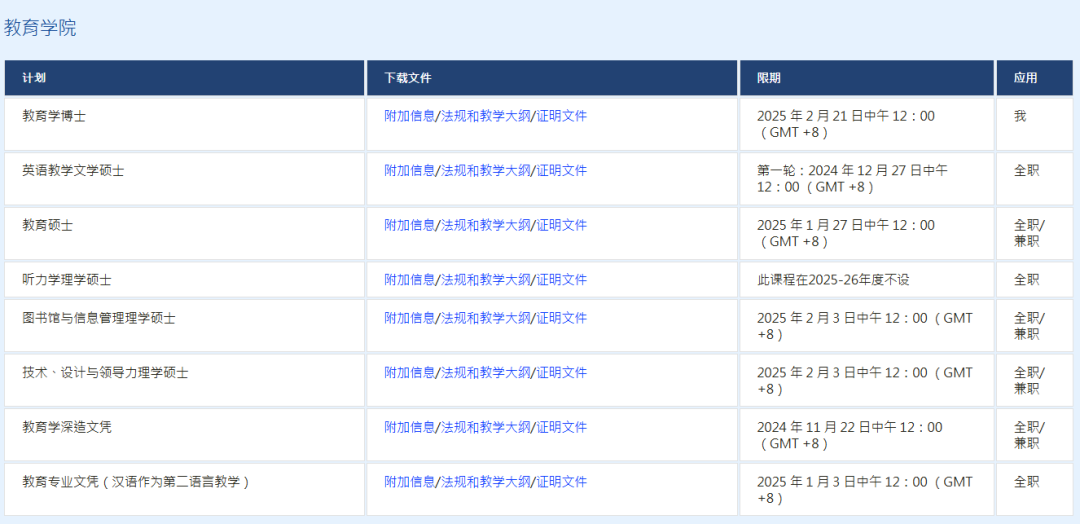Screen dimensions: 1080x524
Task: Select 法规和教学大纲 in 教育硕士 row
Action: click(485, 226)
